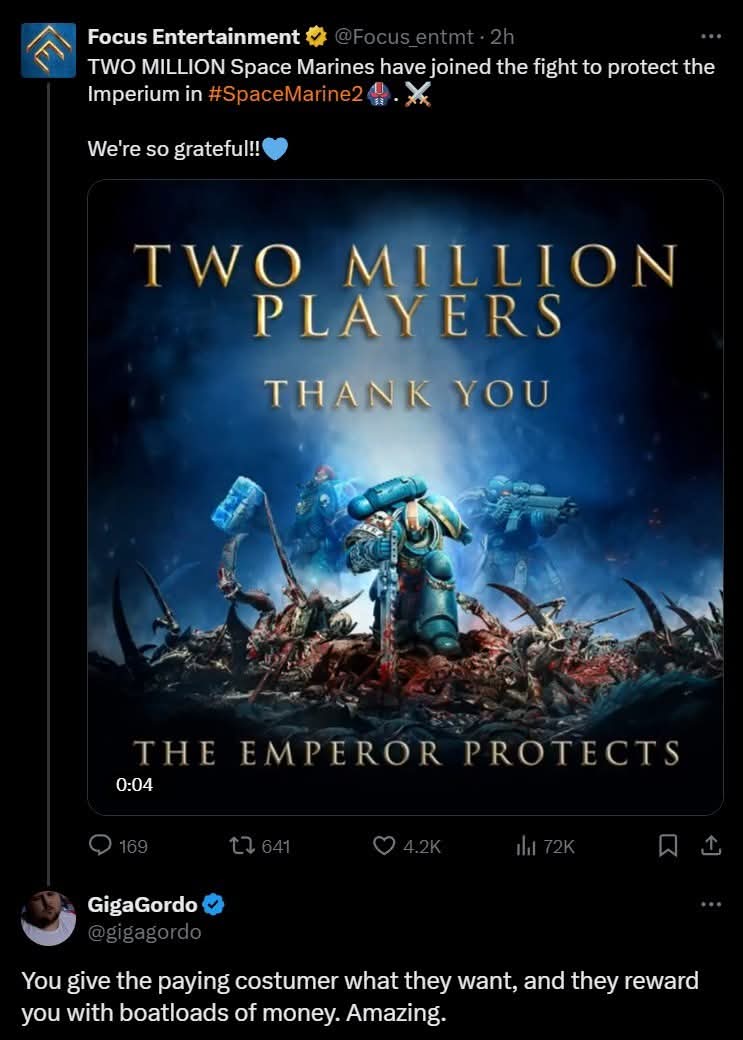
Task: Play the Two Million Players video
Action: tap(405, 497)
